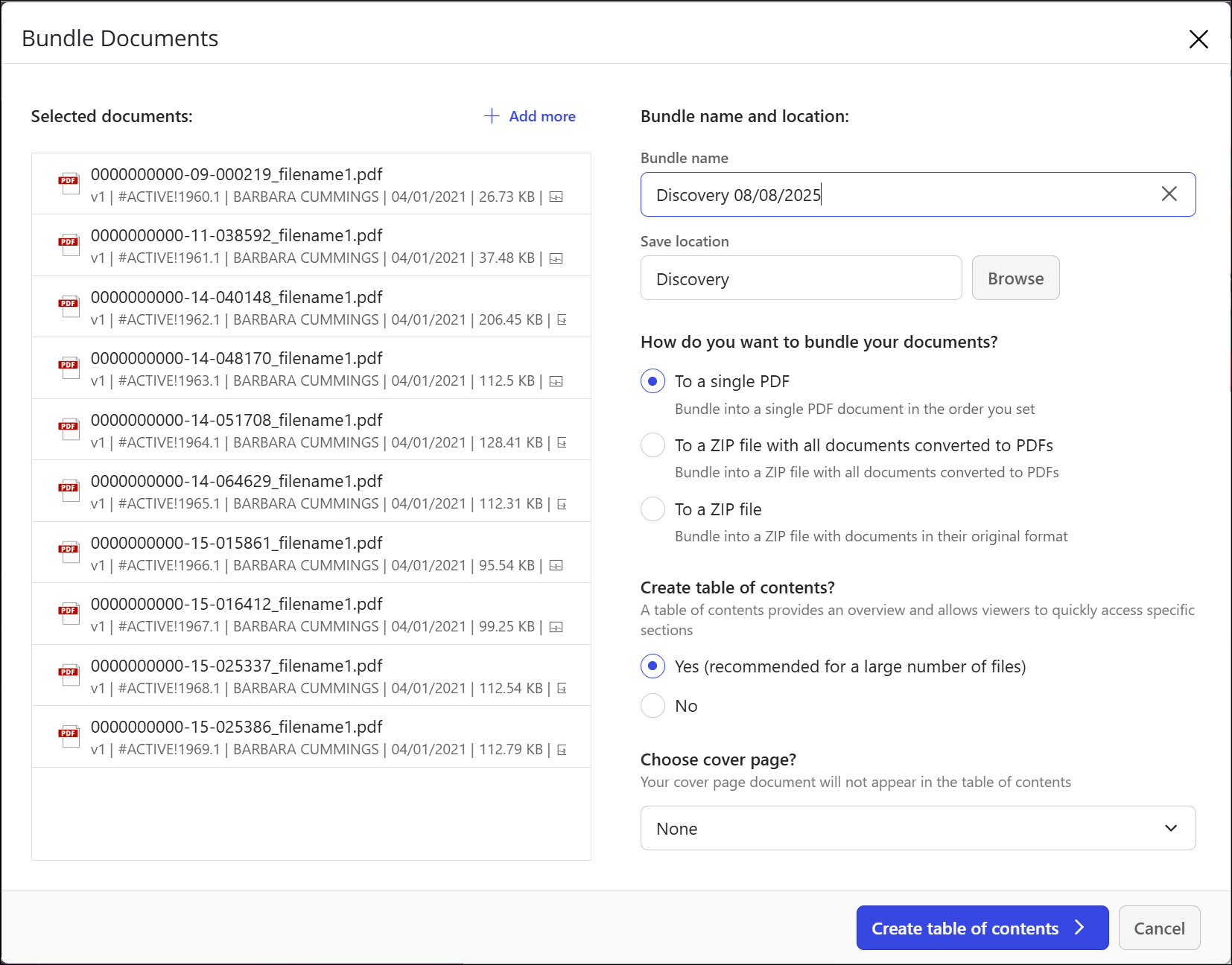This screenshot has height=965, width=1232.
Task: Clear the Bundle name field with X icon
Action: pyautogui.click(x=1169, y=194)
